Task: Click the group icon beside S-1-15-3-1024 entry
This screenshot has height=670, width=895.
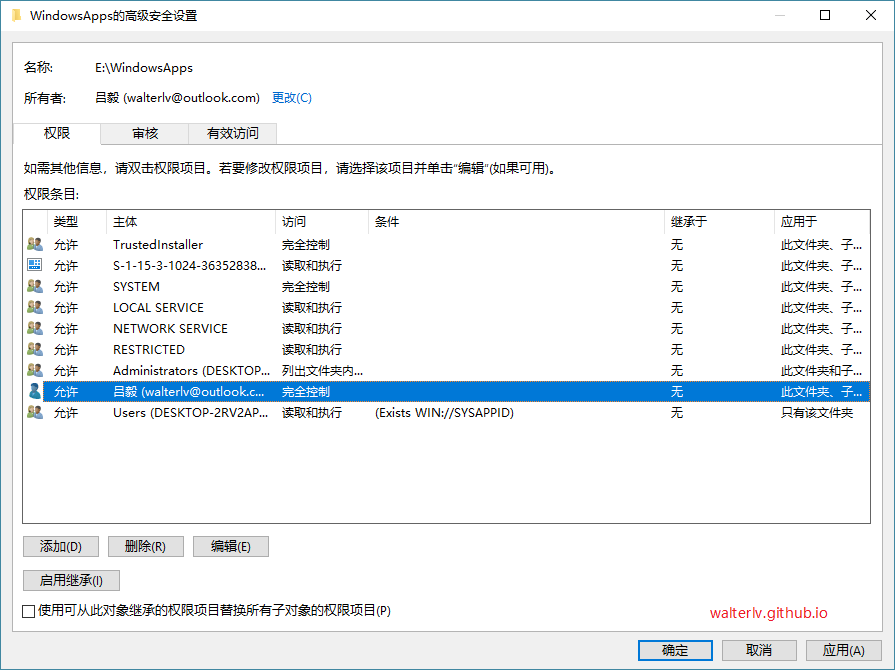Action: coord(34,265)
